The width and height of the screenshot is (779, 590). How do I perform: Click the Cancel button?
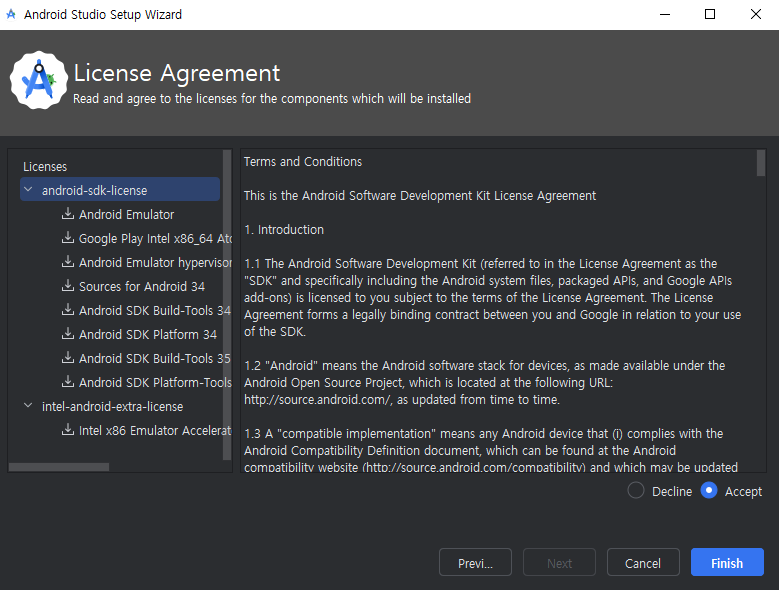643,562
